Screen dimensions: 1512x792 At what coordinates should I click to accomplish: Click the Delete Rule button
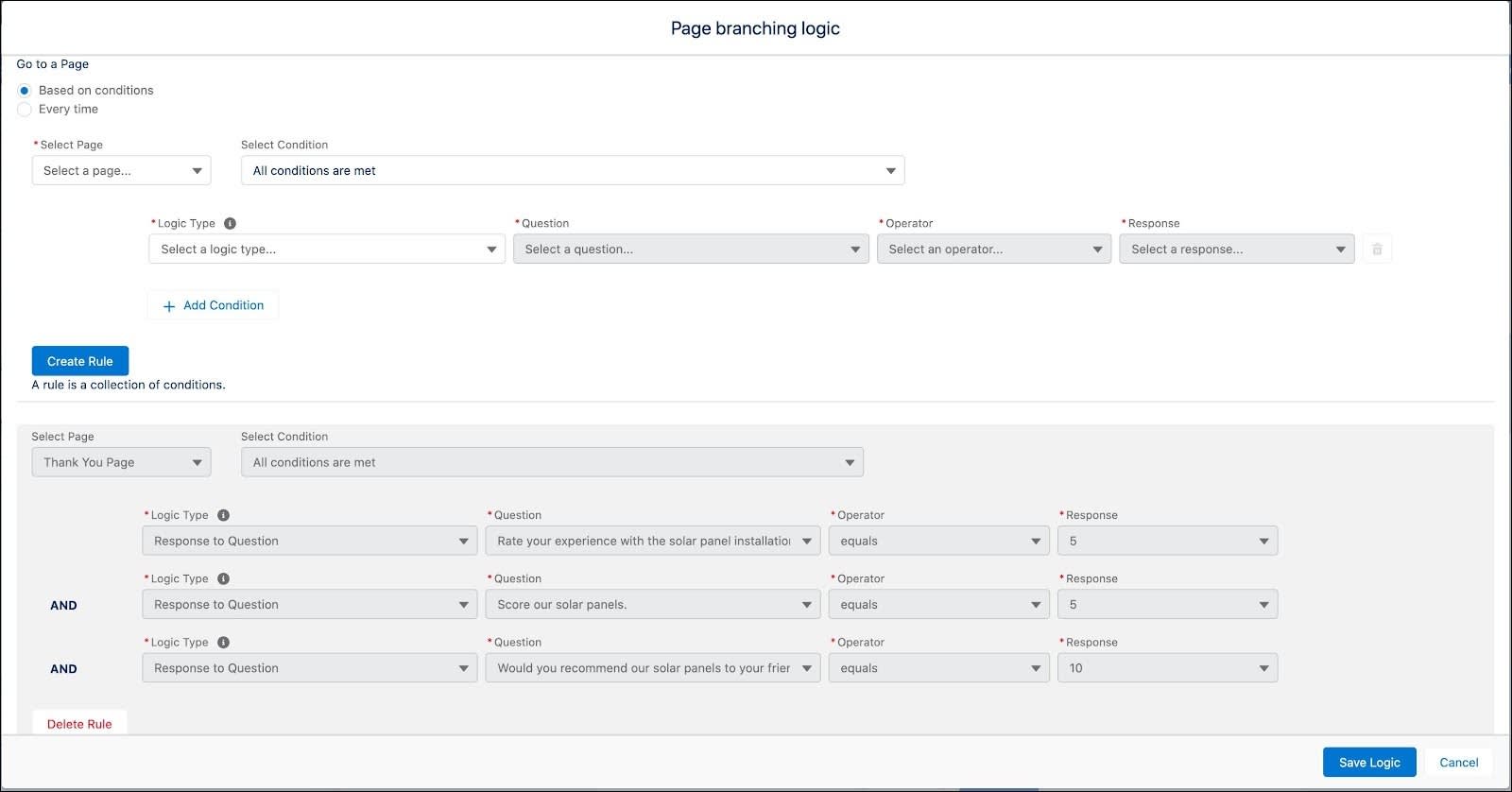pos(79,724)
